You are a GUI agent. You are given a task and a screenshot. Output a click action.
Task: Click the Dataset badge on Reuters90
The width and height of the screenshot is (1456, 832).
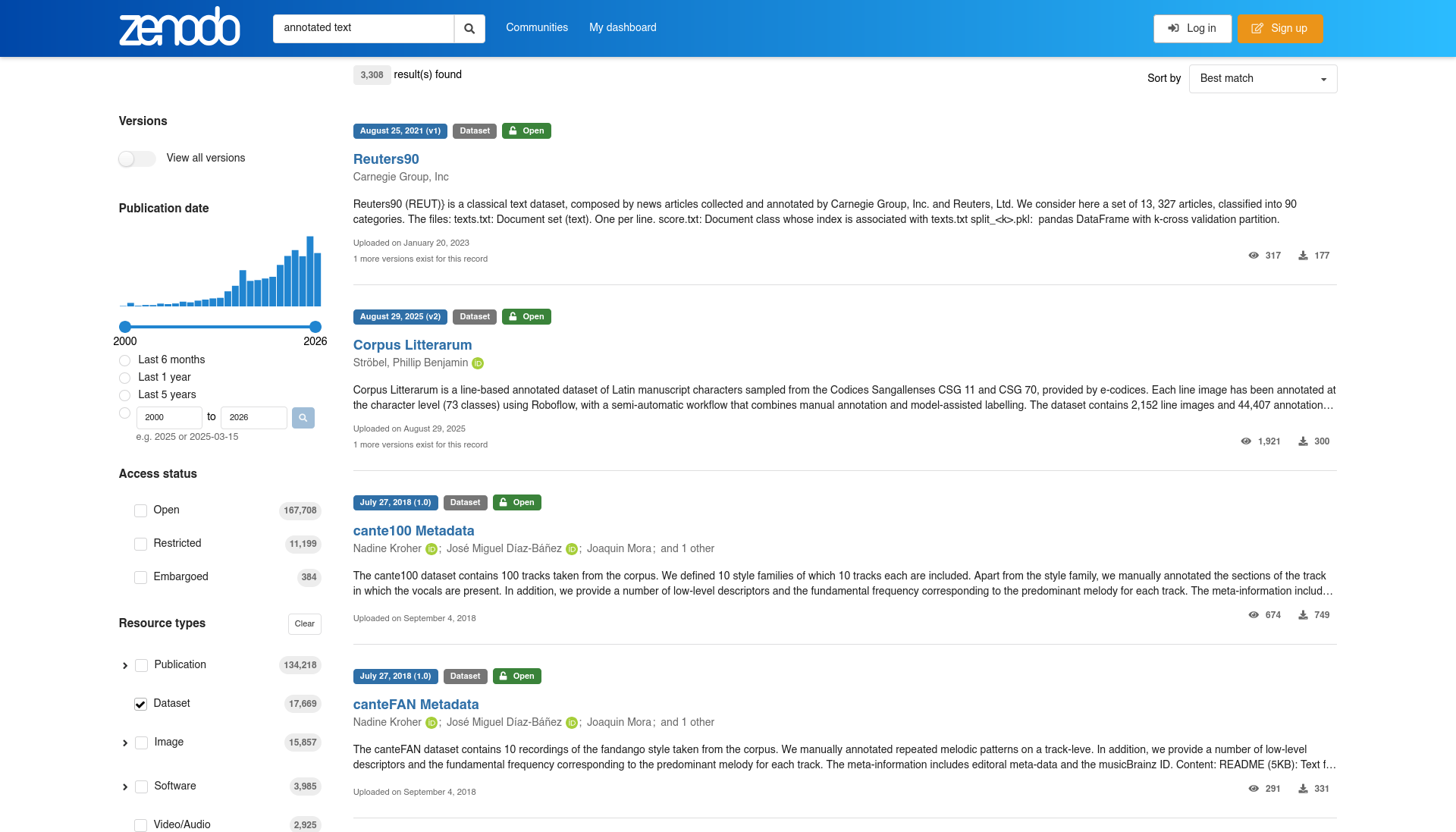coord(475,131)
